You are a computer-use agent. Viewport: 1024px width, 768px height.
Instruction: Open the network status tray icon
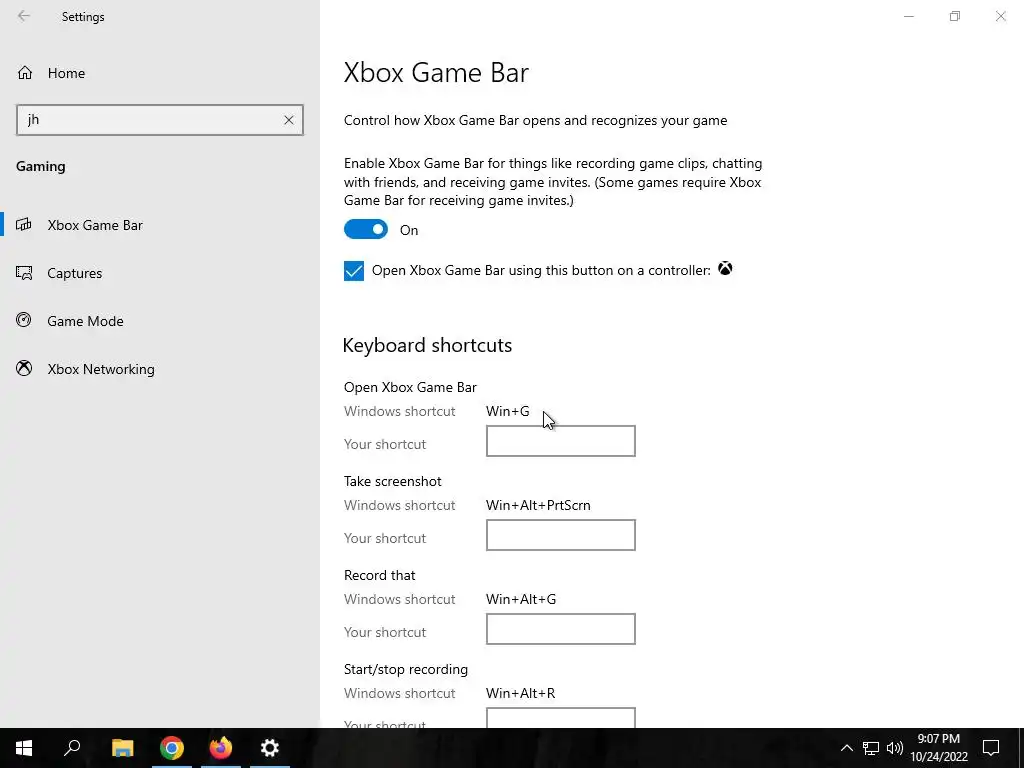click(x=871, y=748)
